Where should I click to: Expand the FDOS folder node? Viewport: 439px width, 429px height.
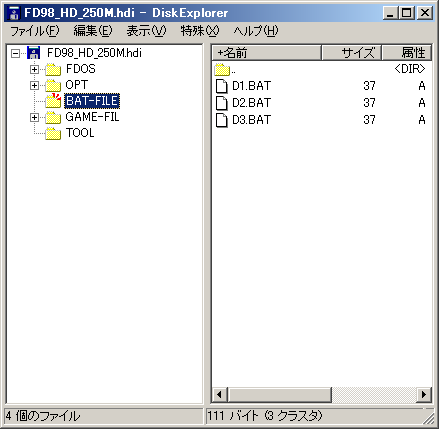tap(34, 69)
